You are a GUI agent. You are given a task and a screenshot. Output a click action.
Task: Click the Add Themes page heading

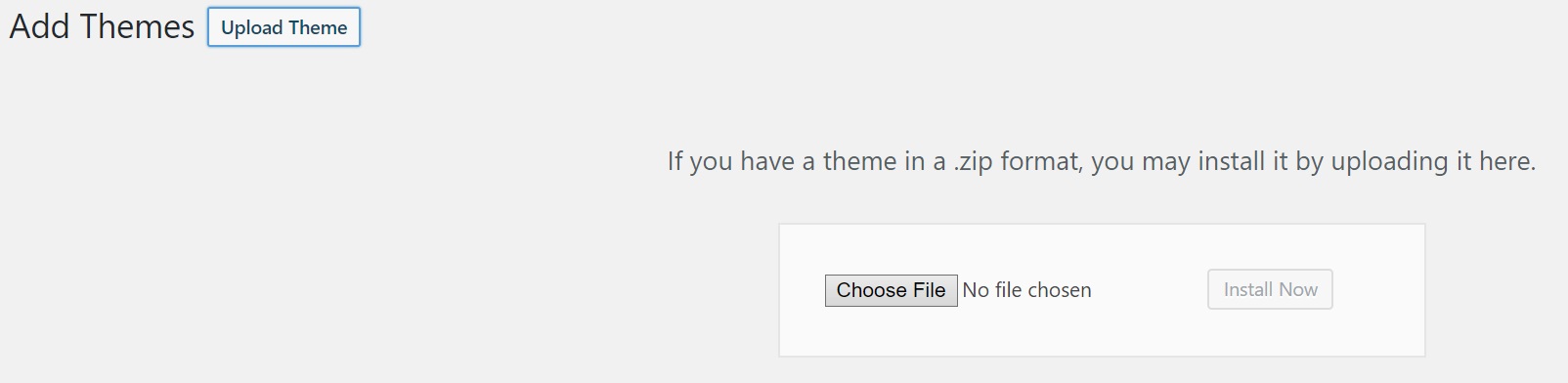[x=102, y=26]
